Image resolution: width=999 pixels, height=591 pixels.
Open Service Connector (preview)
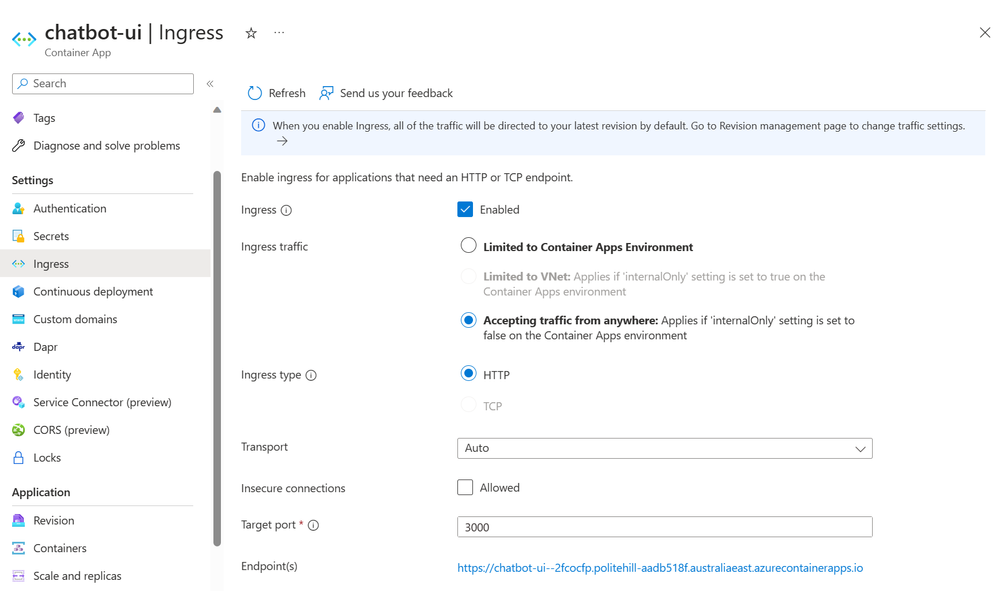pos(102,402)
